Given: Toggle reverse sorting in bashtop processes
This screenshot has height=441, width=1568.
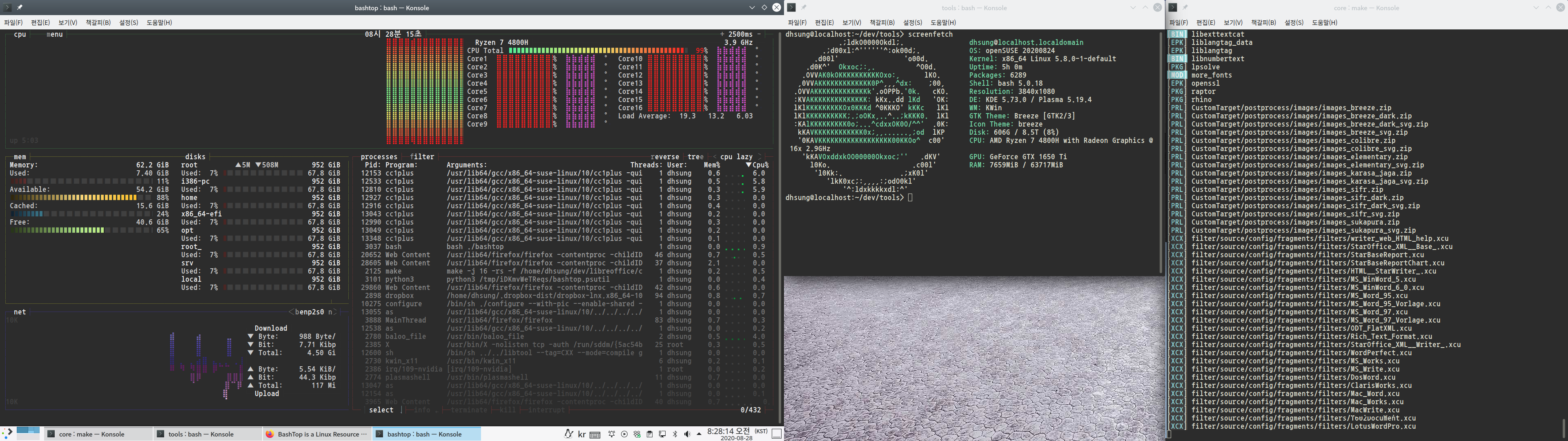Looking at the screenshot, I should 665,157.
